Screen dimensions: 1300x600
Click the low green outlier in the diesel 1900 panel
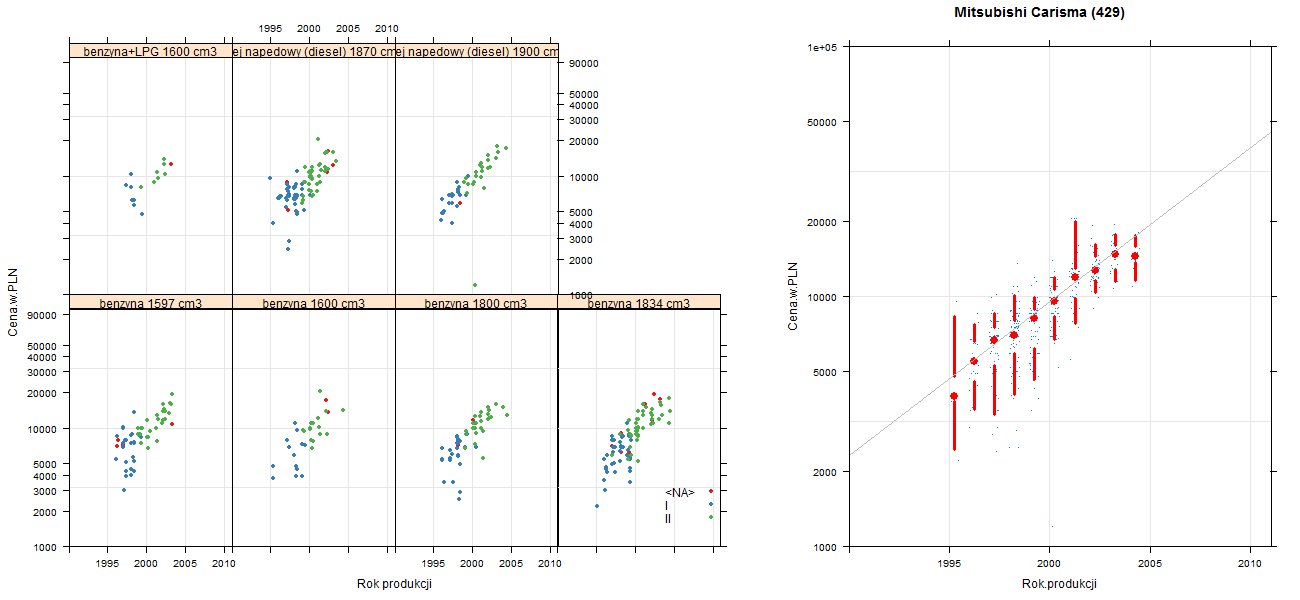[x=474, y=285]
